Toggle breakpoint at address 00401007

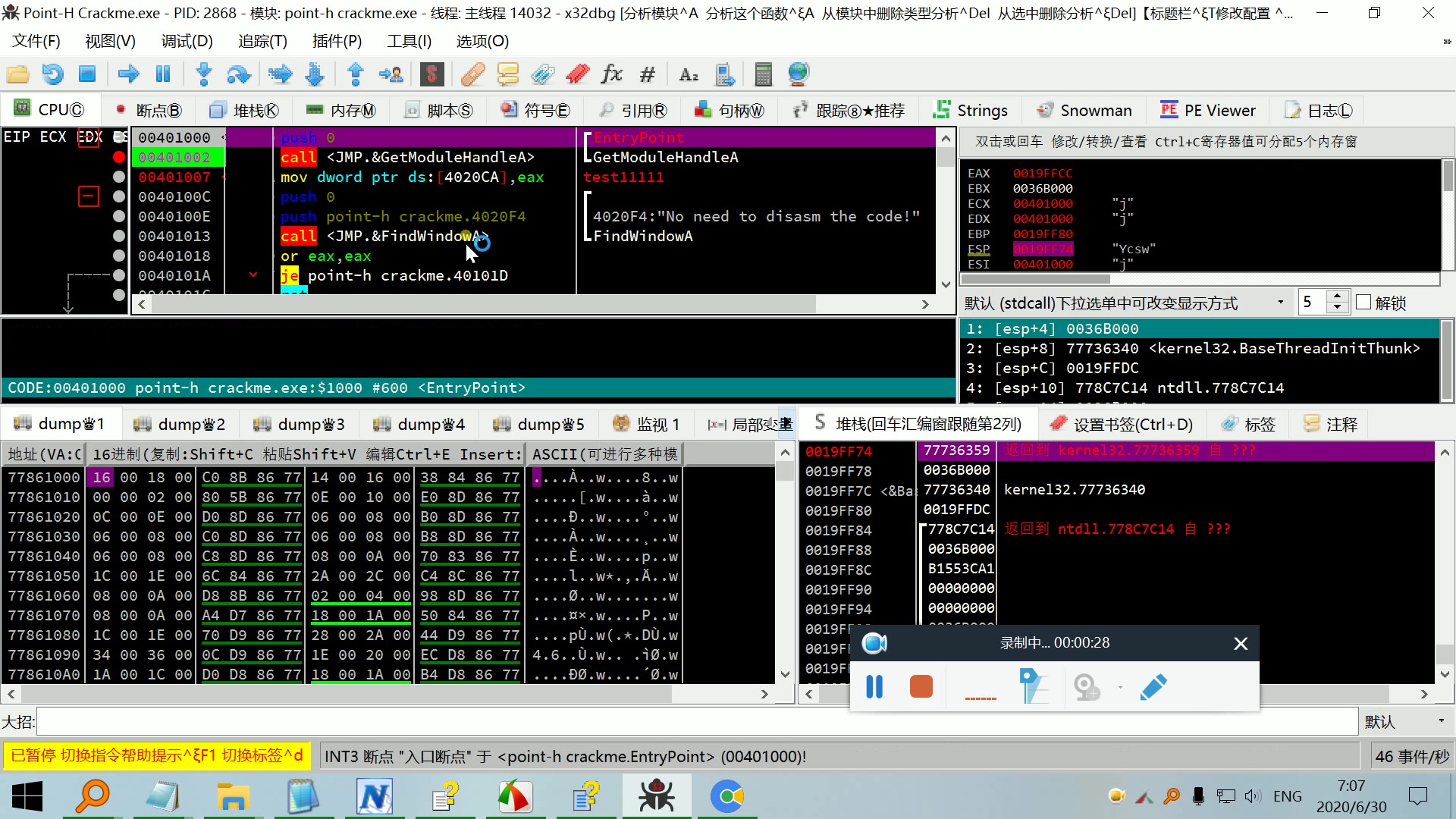tap(119, 177)
